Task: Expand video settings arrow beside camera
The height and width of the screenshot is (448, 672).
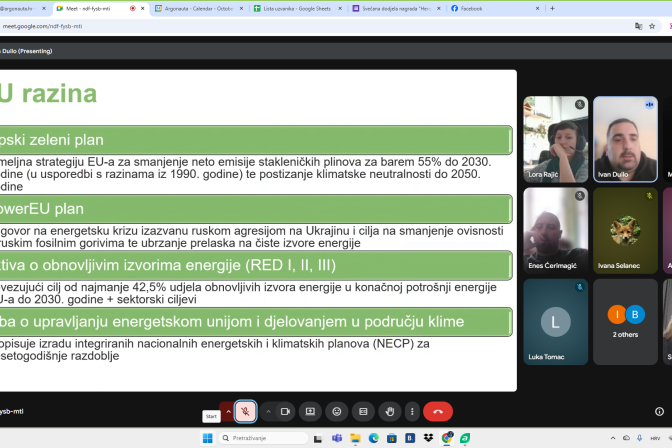Action: [x=268, y=411]
